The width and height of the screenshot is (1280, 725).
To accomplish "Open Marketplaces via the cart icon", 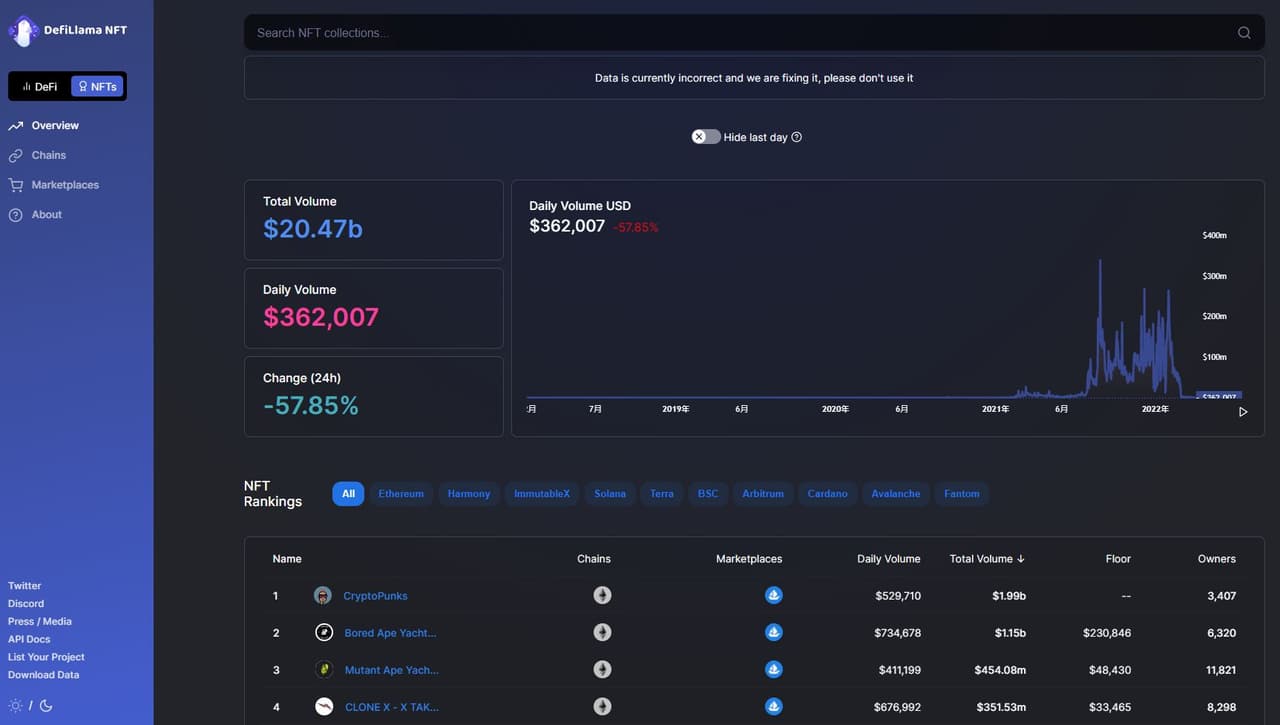I will tap(16, 185).
